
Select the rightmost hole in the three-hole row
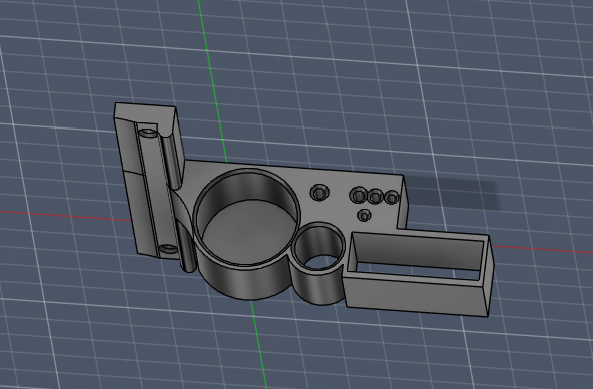click(x=392, y=197)
